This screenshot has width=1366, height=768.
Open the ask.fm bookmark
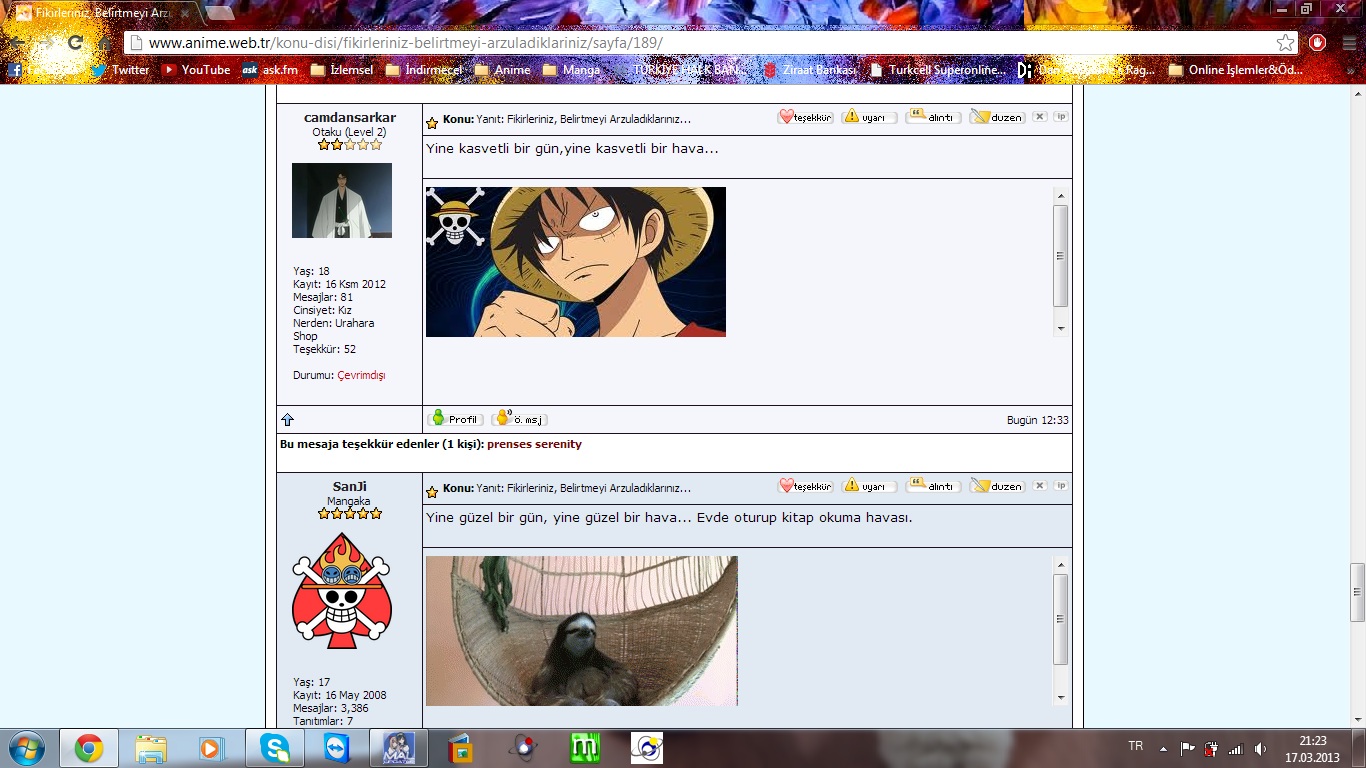pos(270,70)
